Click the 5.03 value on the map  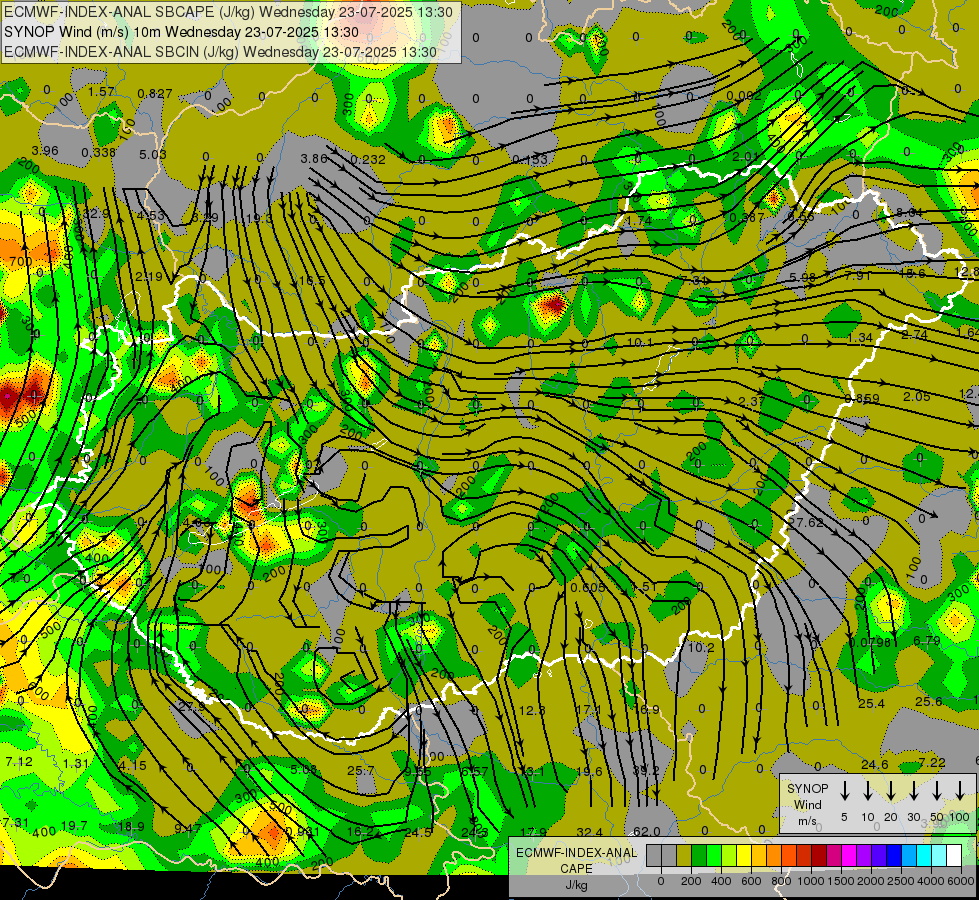152,154
